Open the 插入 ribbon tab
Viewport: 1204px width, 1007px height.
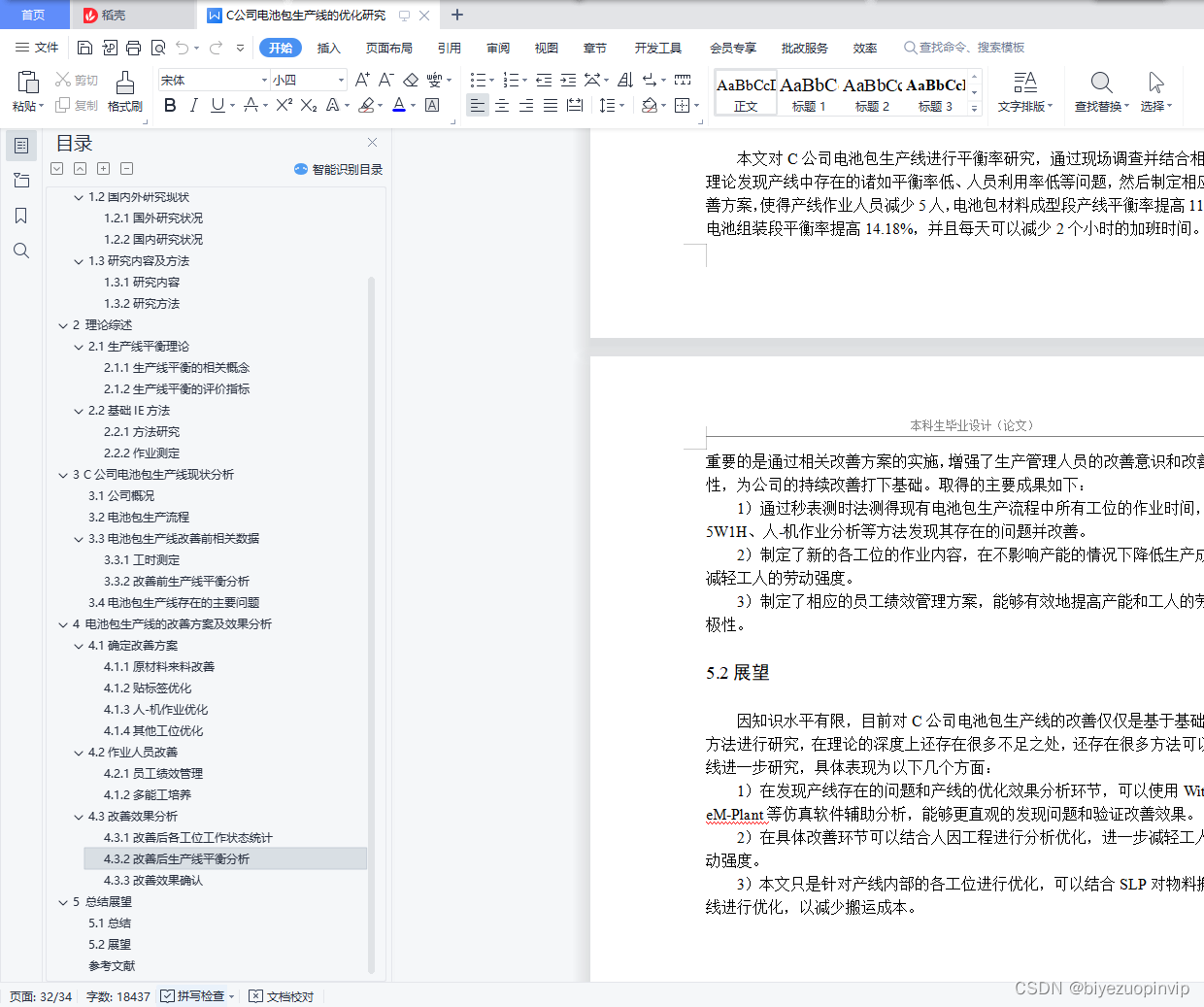click(x=329, y=48)
